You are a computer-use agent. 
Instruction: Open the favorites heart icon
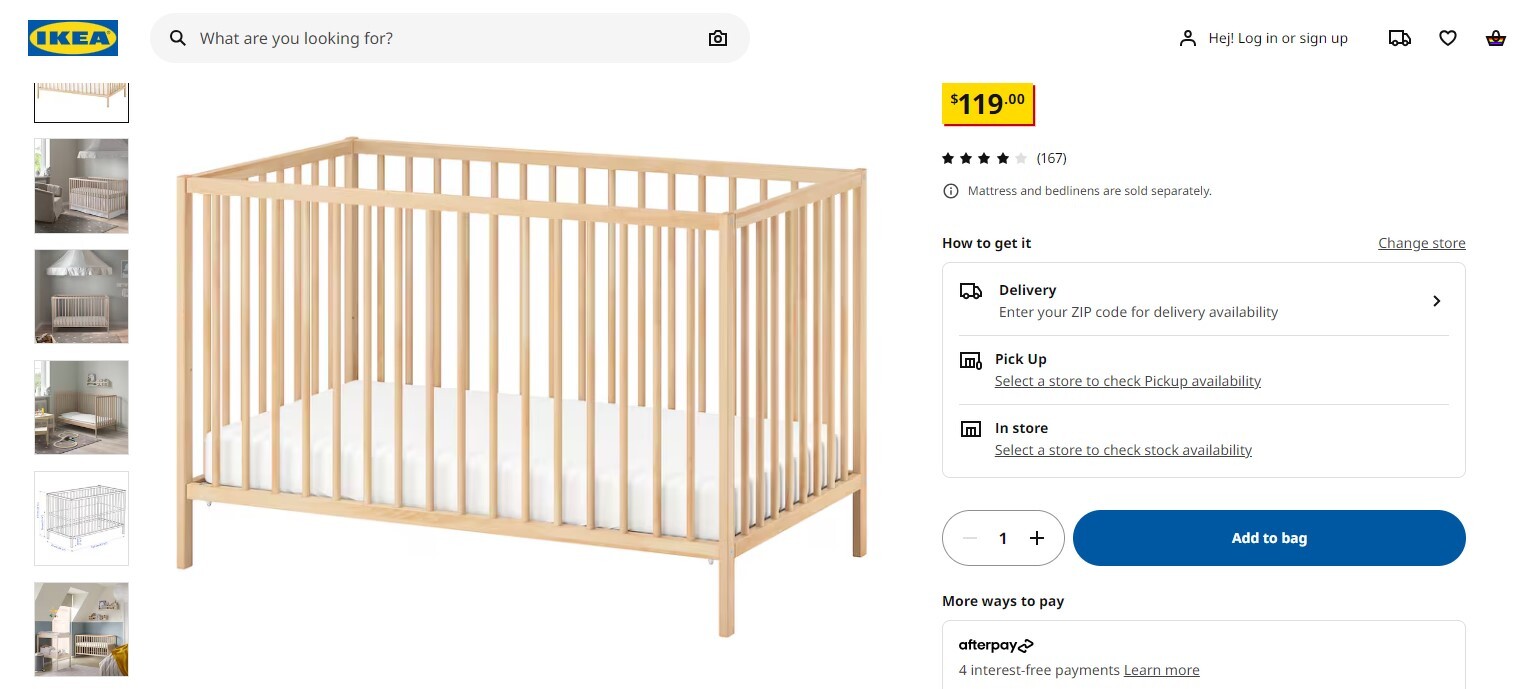(1447, 38)
